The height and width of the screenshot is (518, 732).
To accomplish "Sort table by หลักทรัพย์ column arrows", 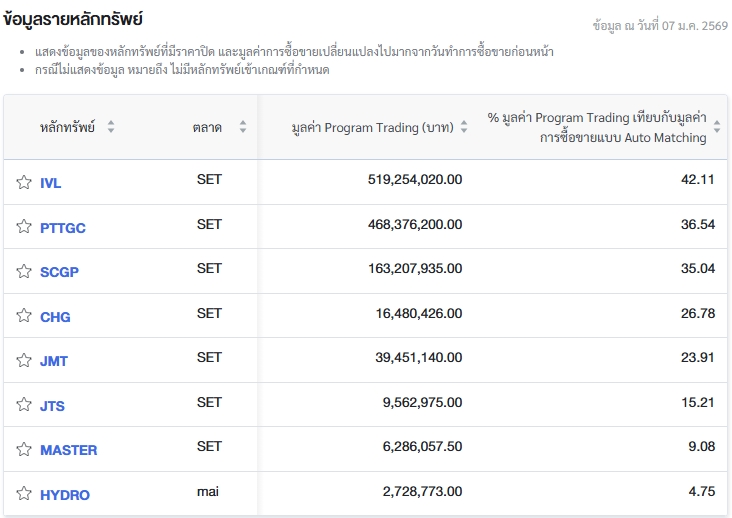I will pos(111,127).
